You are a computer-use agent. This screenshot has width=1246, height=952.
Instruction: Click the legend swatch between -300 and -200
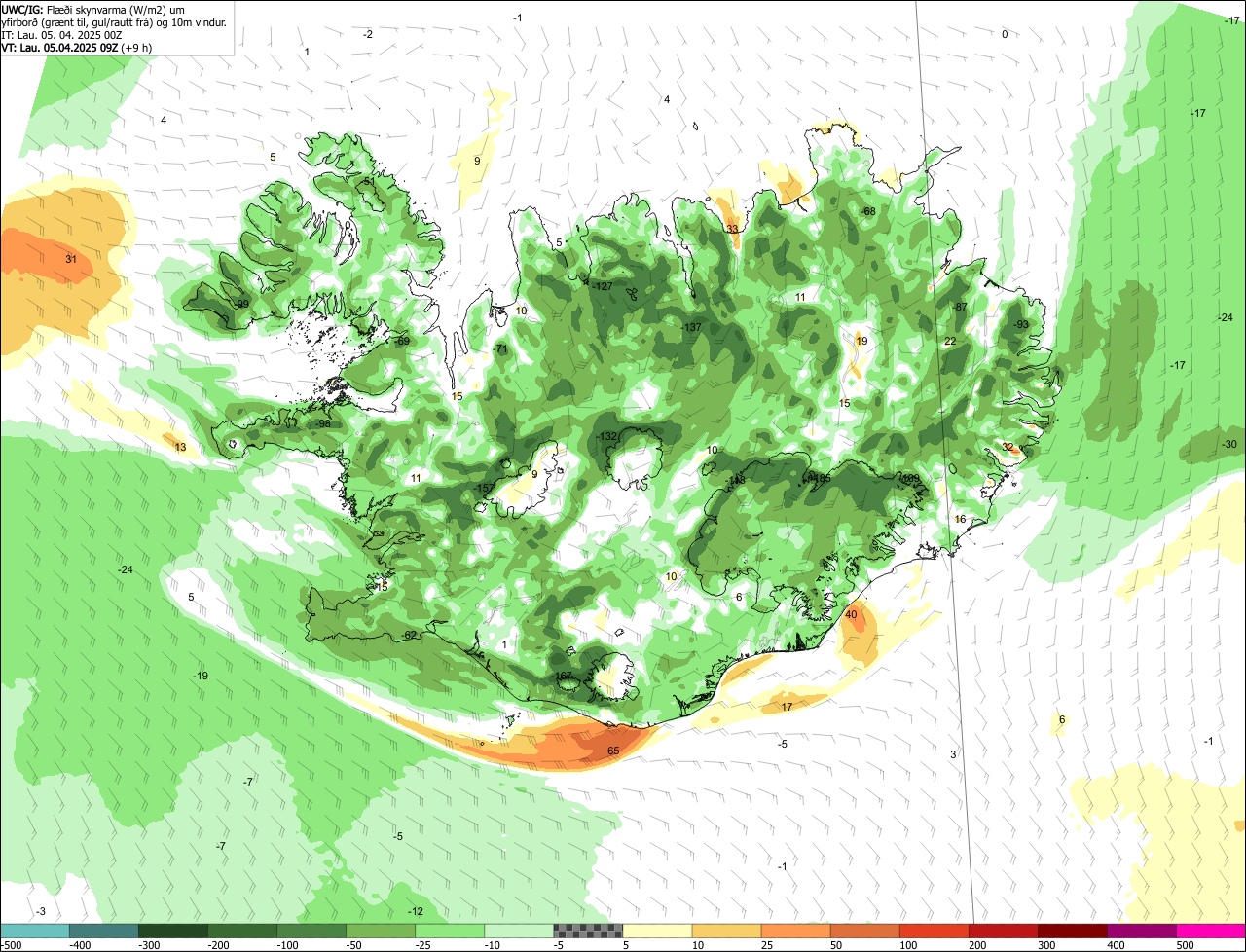(x=172, y=932)
